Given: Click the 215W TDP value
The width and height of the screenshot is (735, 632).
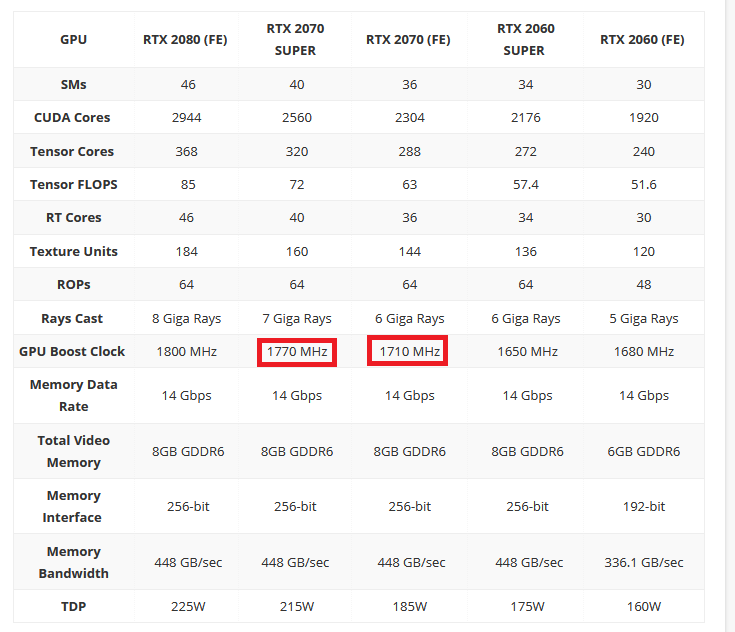Looking at the screenshot, I should click(297, 607).
